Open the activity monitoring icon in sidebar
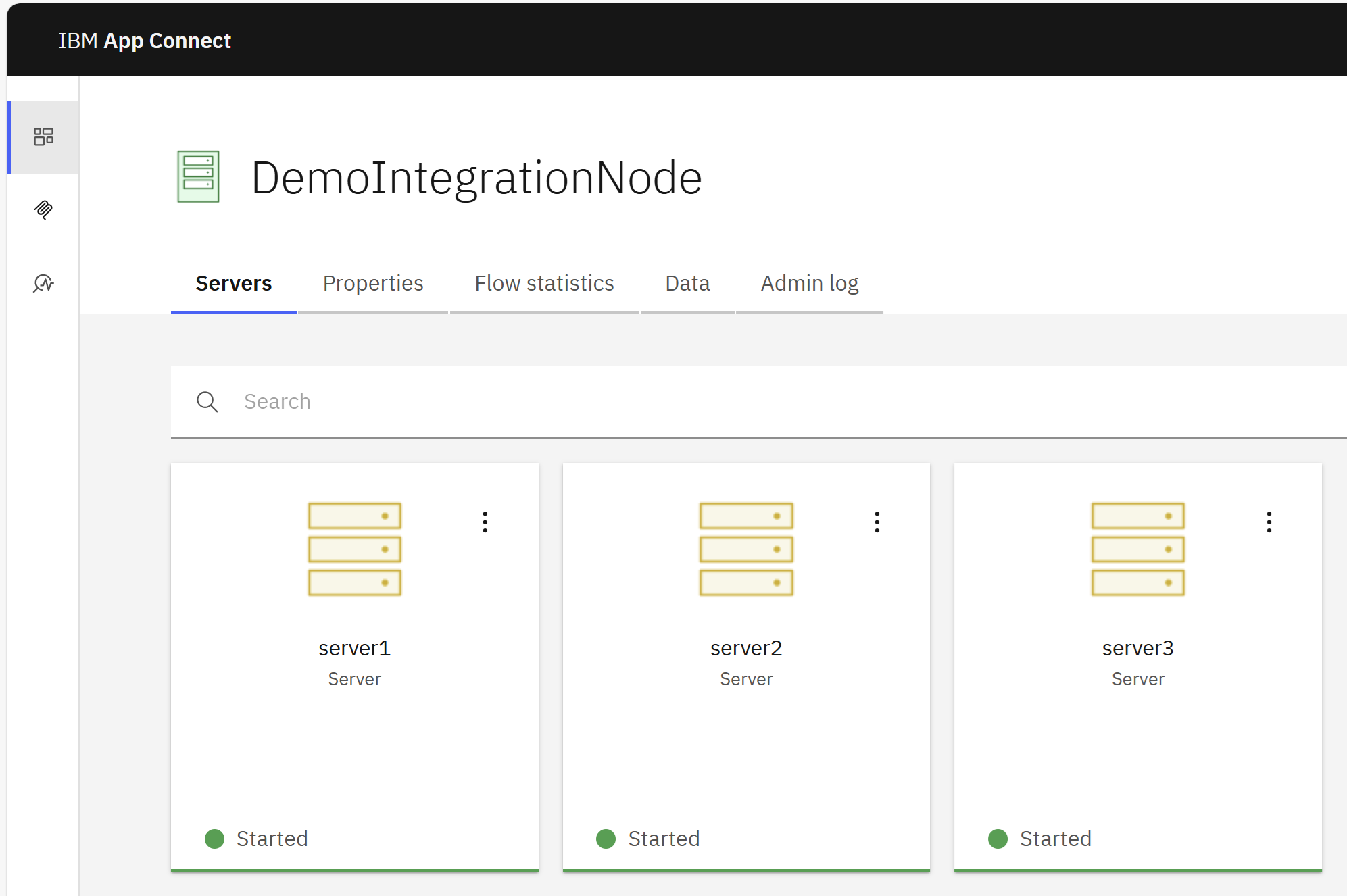The width and height of the screenshot is (1347, 896). click(x=43, y=283)
